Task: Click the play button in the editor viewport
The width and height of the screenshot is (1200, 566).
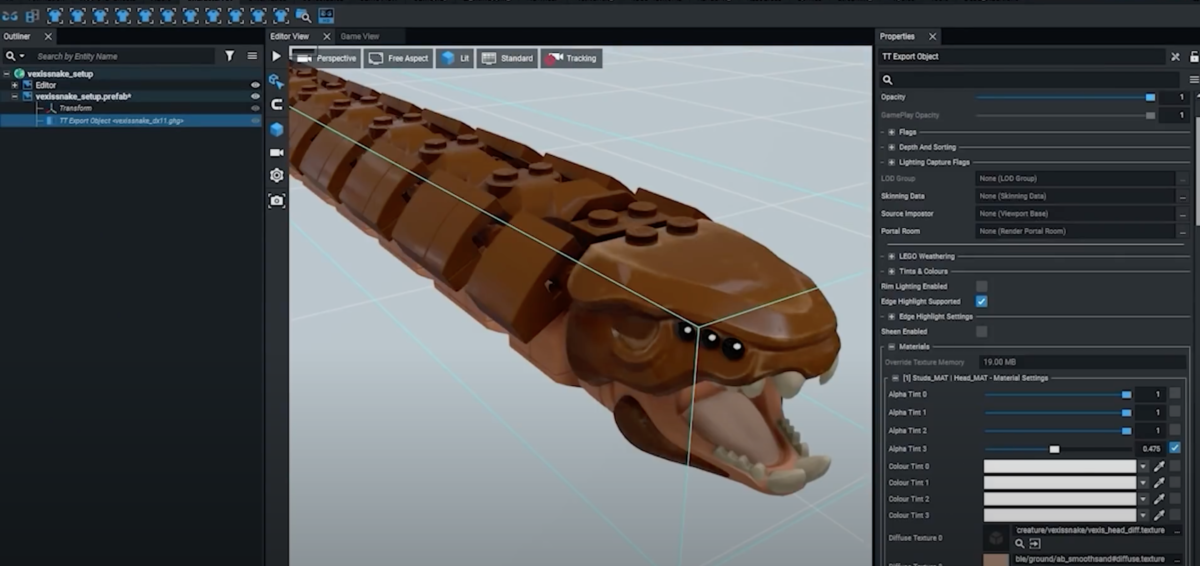Action: tap(276, 57)
